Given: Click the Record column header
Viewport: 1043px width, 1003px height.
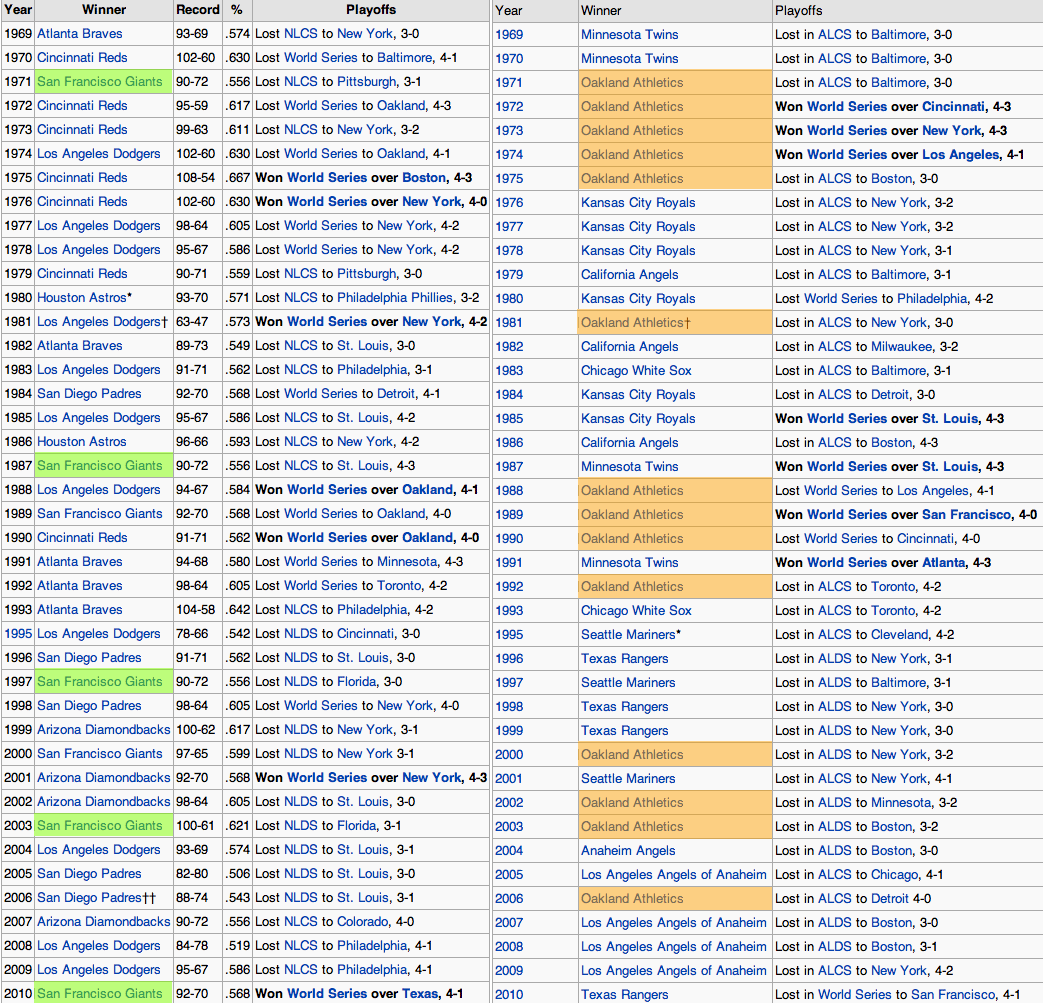Looking at the screenshot, I should coord(198,10).
